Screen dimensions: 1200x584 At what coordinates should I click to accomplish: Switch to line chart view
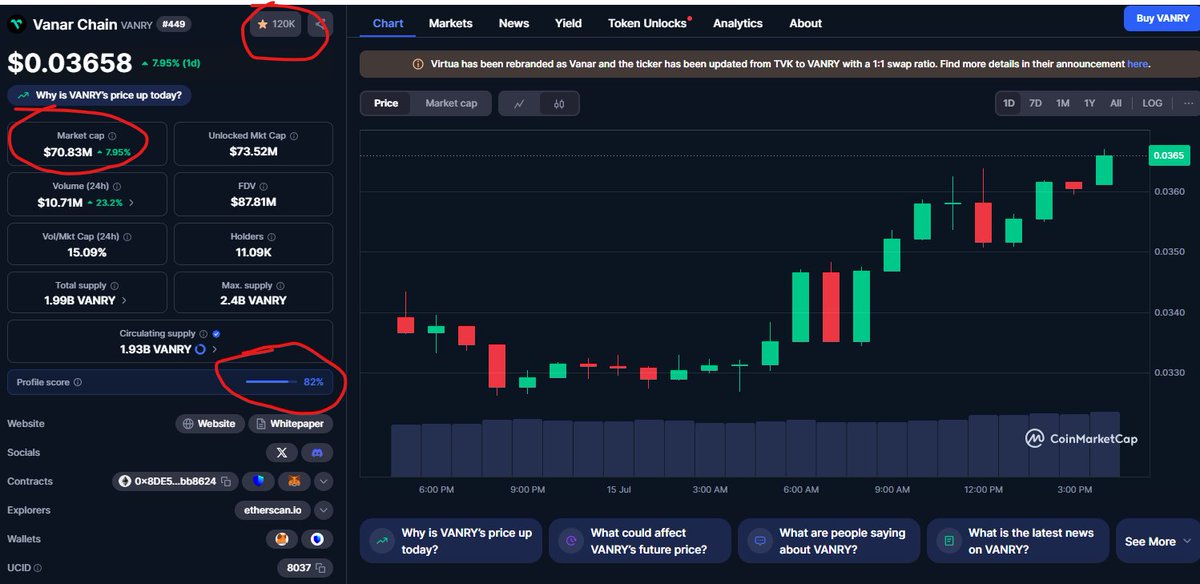520,103
